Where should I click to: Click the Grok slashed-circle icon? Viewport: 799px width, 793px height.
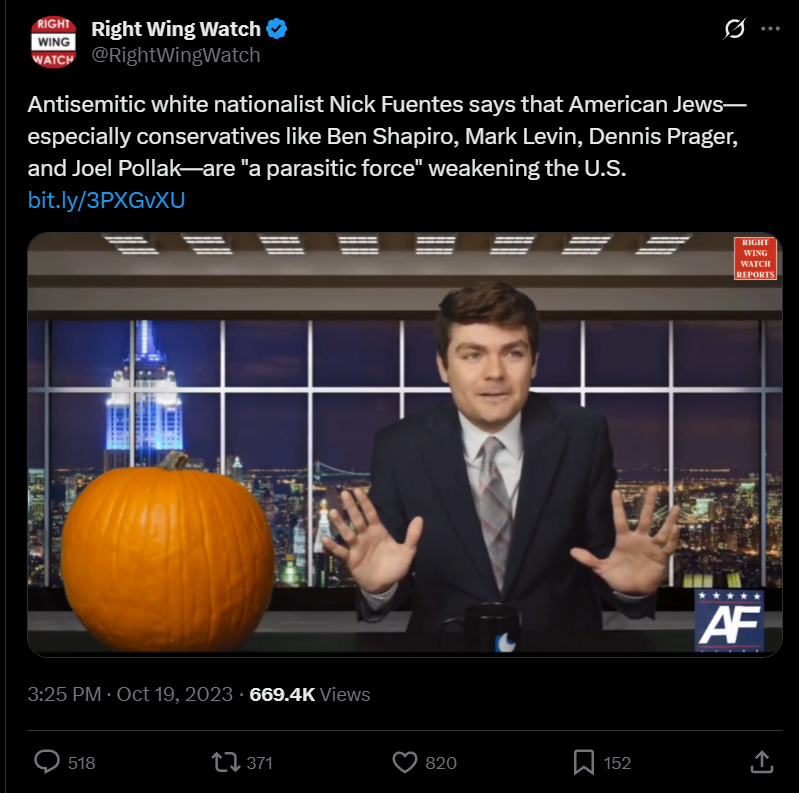735,29
